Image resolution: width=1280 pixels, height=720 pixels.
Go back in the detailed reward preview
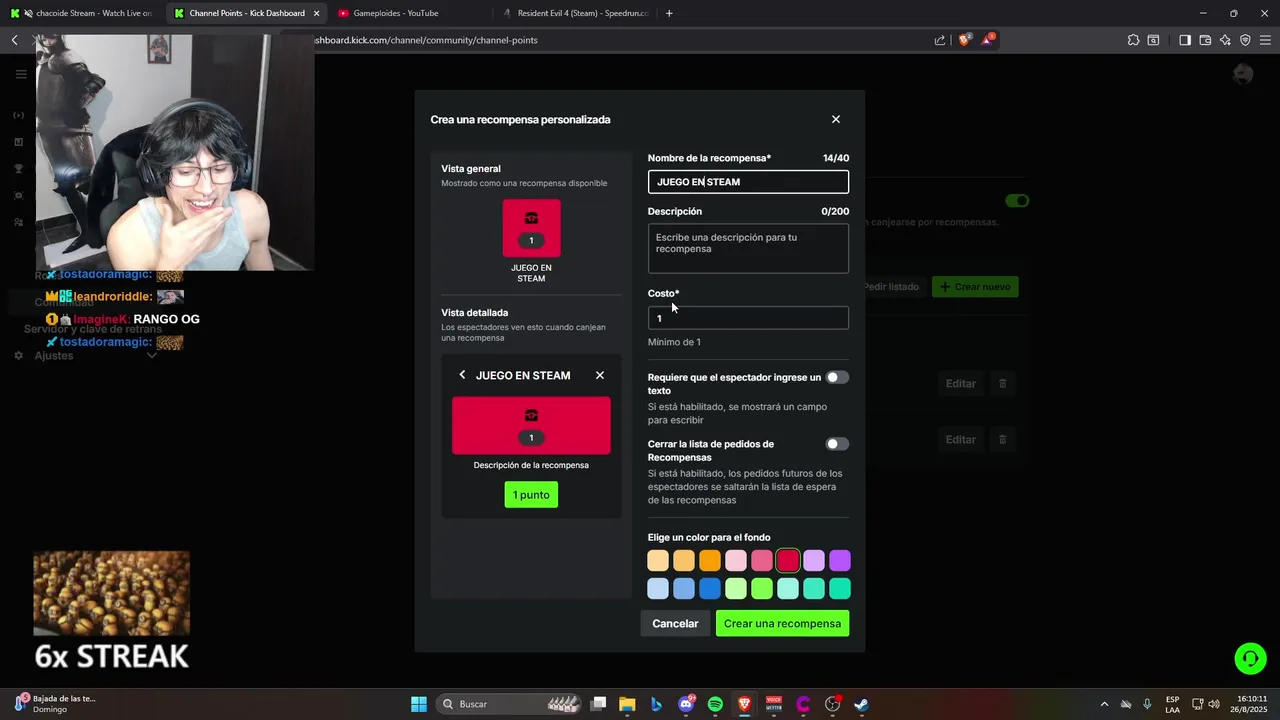pyautogui.click(x=462, y=375)
